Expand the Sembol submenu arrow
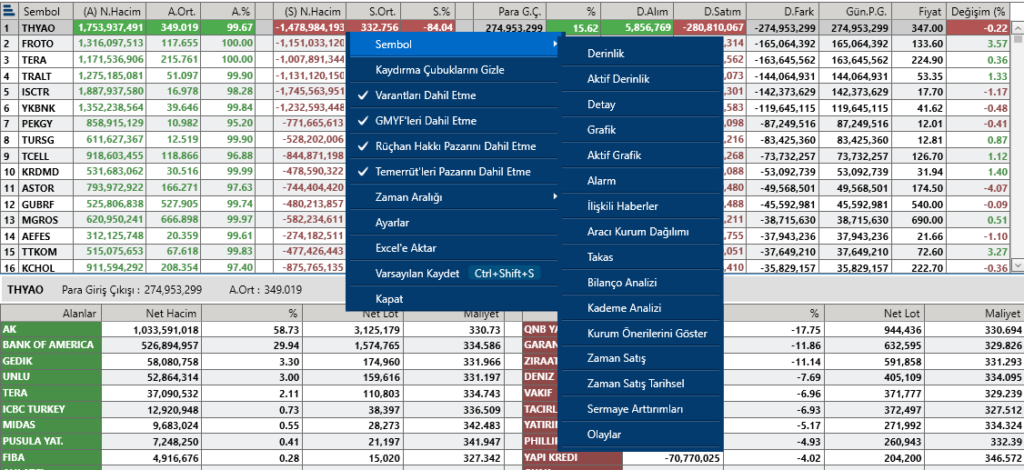1024x470 pixels. [x=555, y=45]
